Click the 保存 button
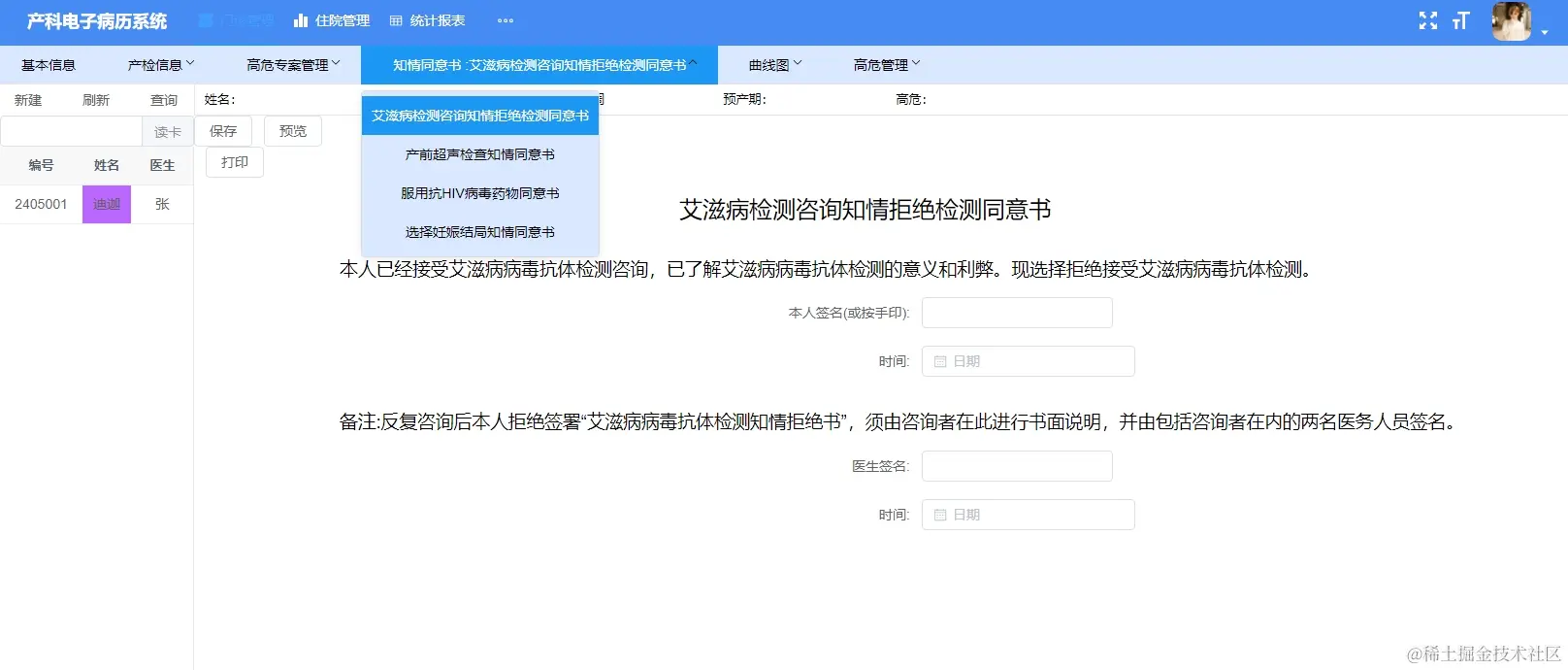This screenshot has width=1568, height=670. [223, 131]
